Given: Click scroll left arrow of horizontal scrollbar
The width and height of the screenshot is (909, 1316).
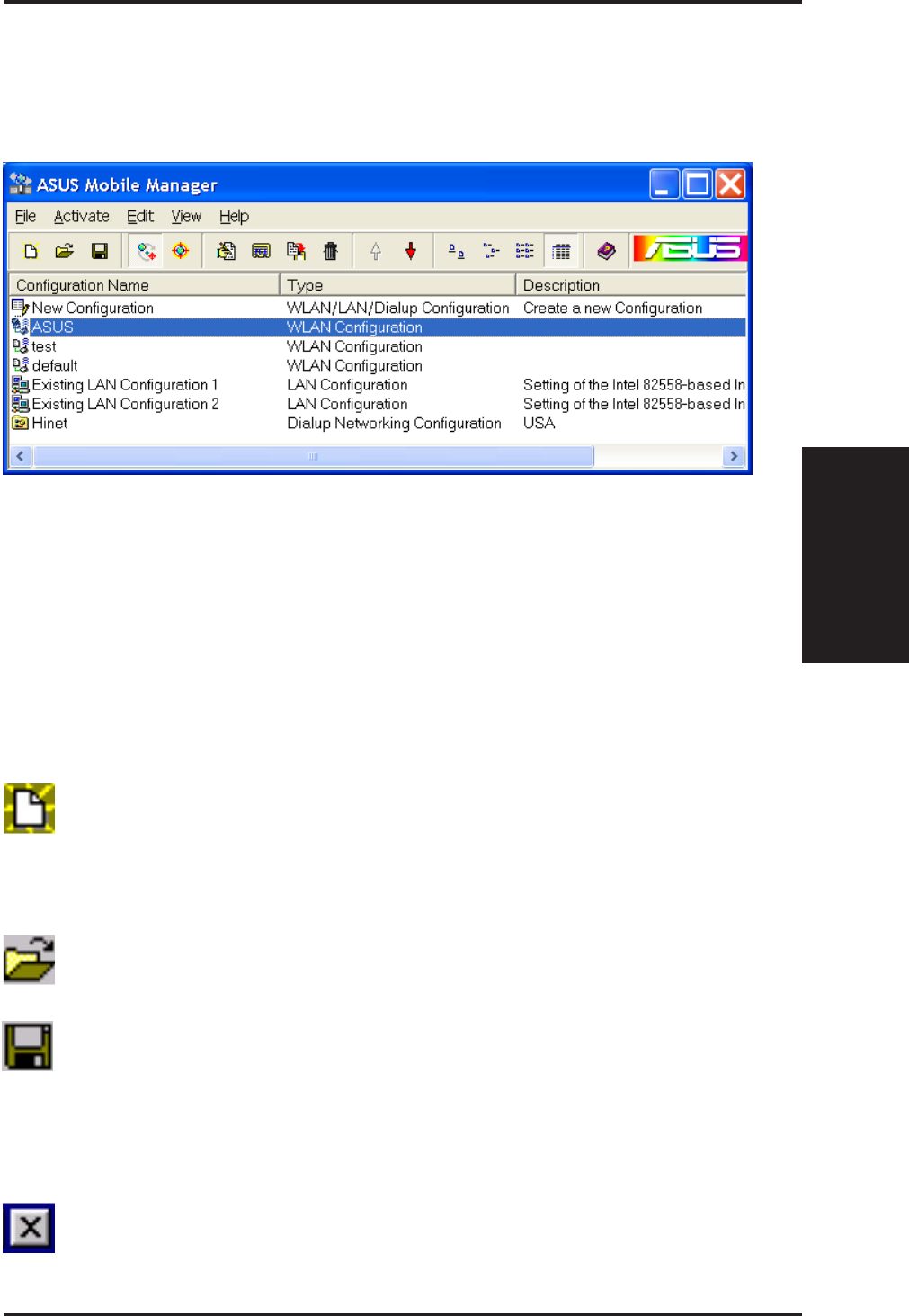Looking at the screenshot, I should (x=21, y=456).
